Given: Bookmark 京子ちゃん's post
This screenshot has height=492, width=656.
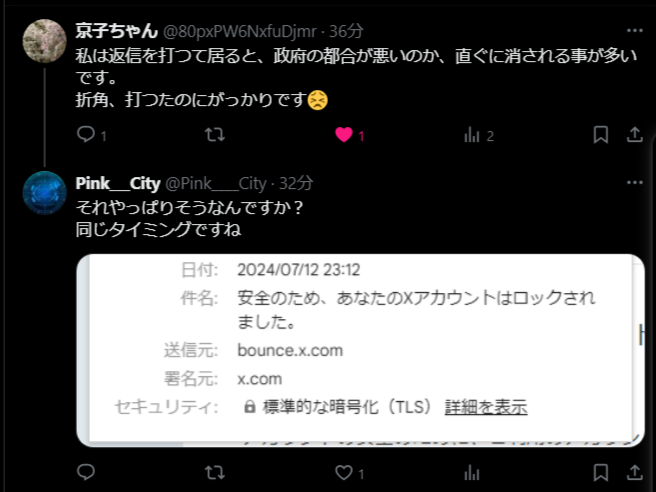Looking at the screenshot, I should (601, 135).
